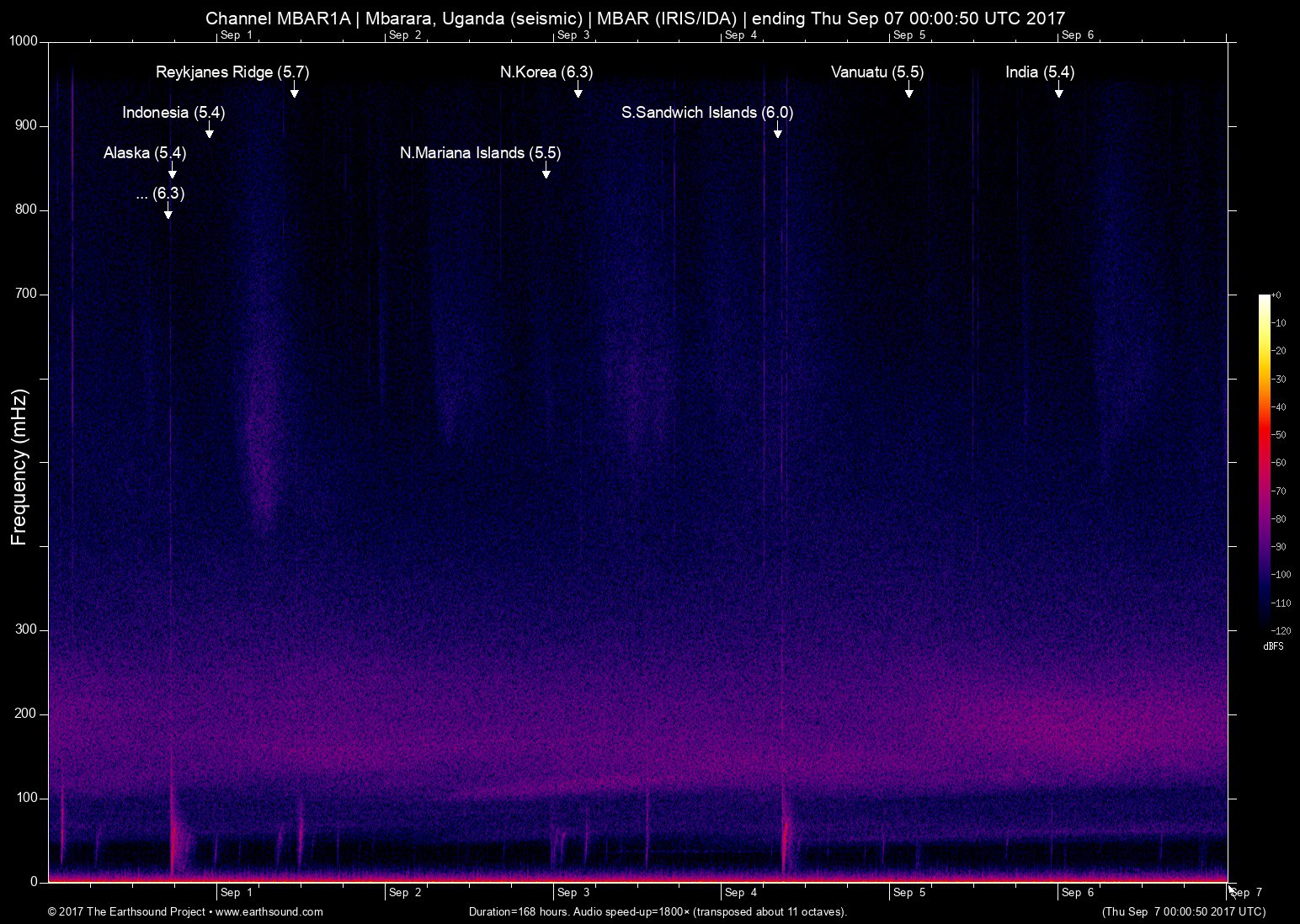Select the 700 mark on frequency axis
The image size is (1300, 924).
coord(27,294)
